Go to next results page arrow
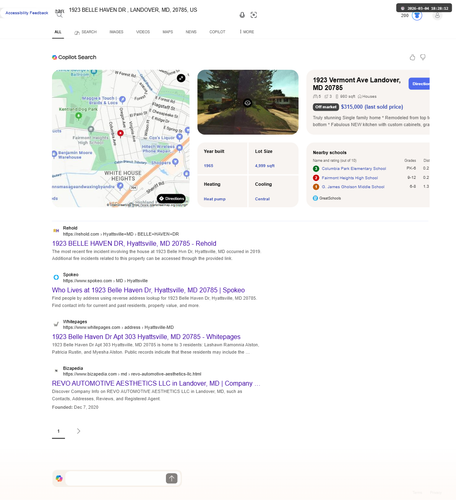Image resolution: width=456 pixels, height=500 pixels. pos(78,431)
